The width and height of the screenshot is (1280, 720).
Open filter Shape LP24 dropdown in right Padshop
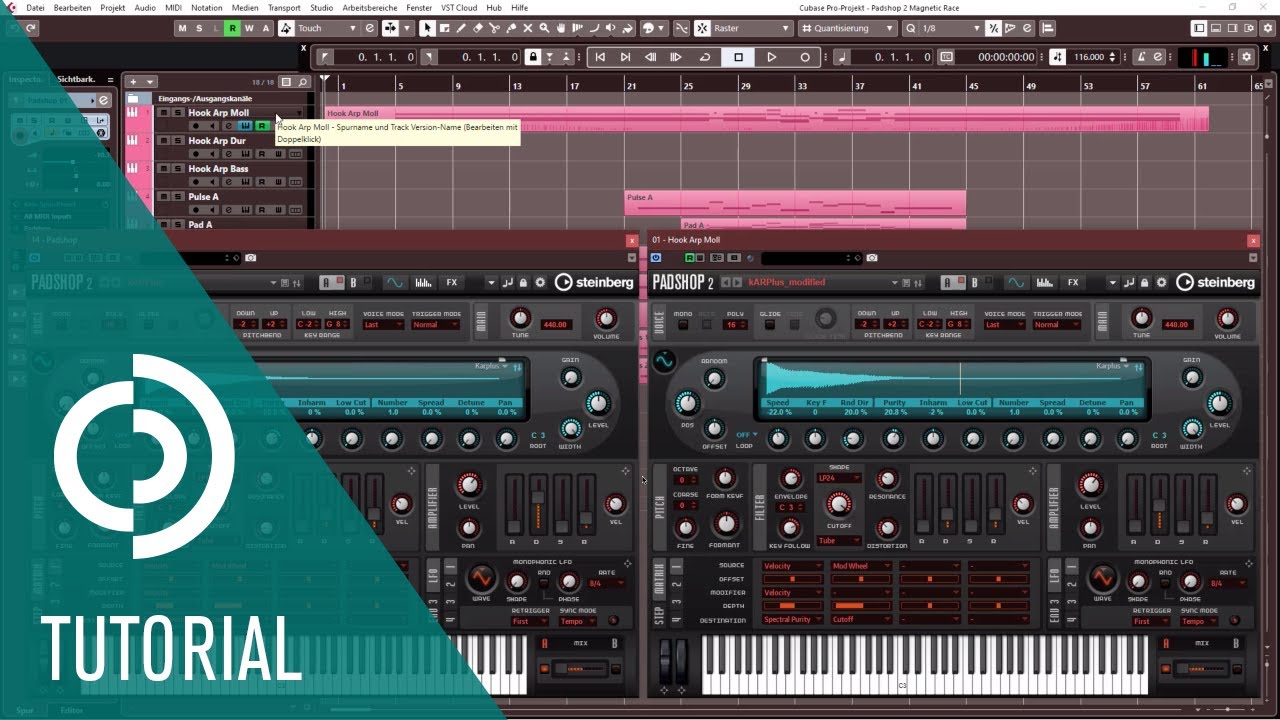pyautogui.click(x=839, y=478)
